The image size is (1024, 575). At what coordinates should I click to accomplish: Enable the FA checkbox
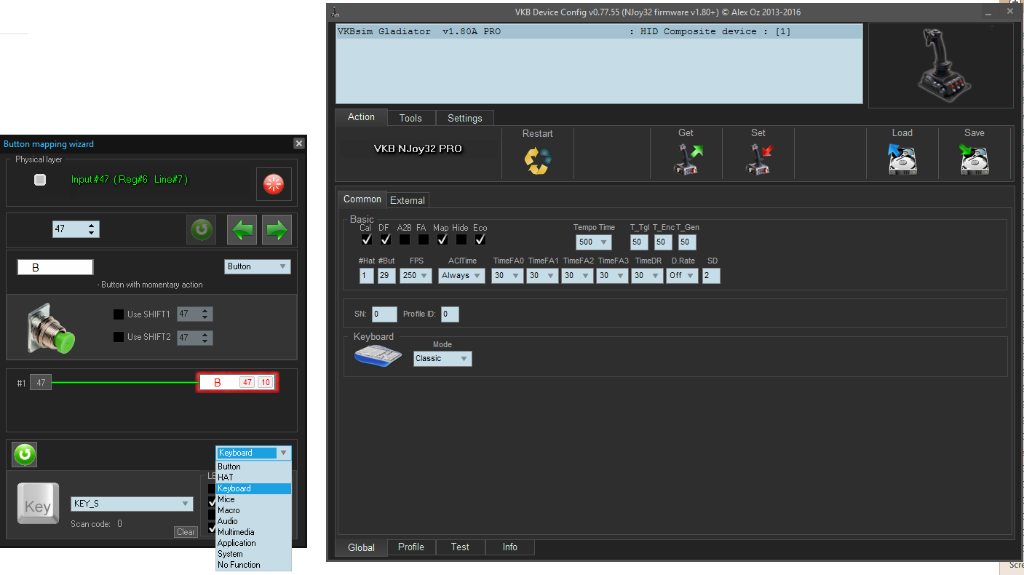tap(423, 240)
